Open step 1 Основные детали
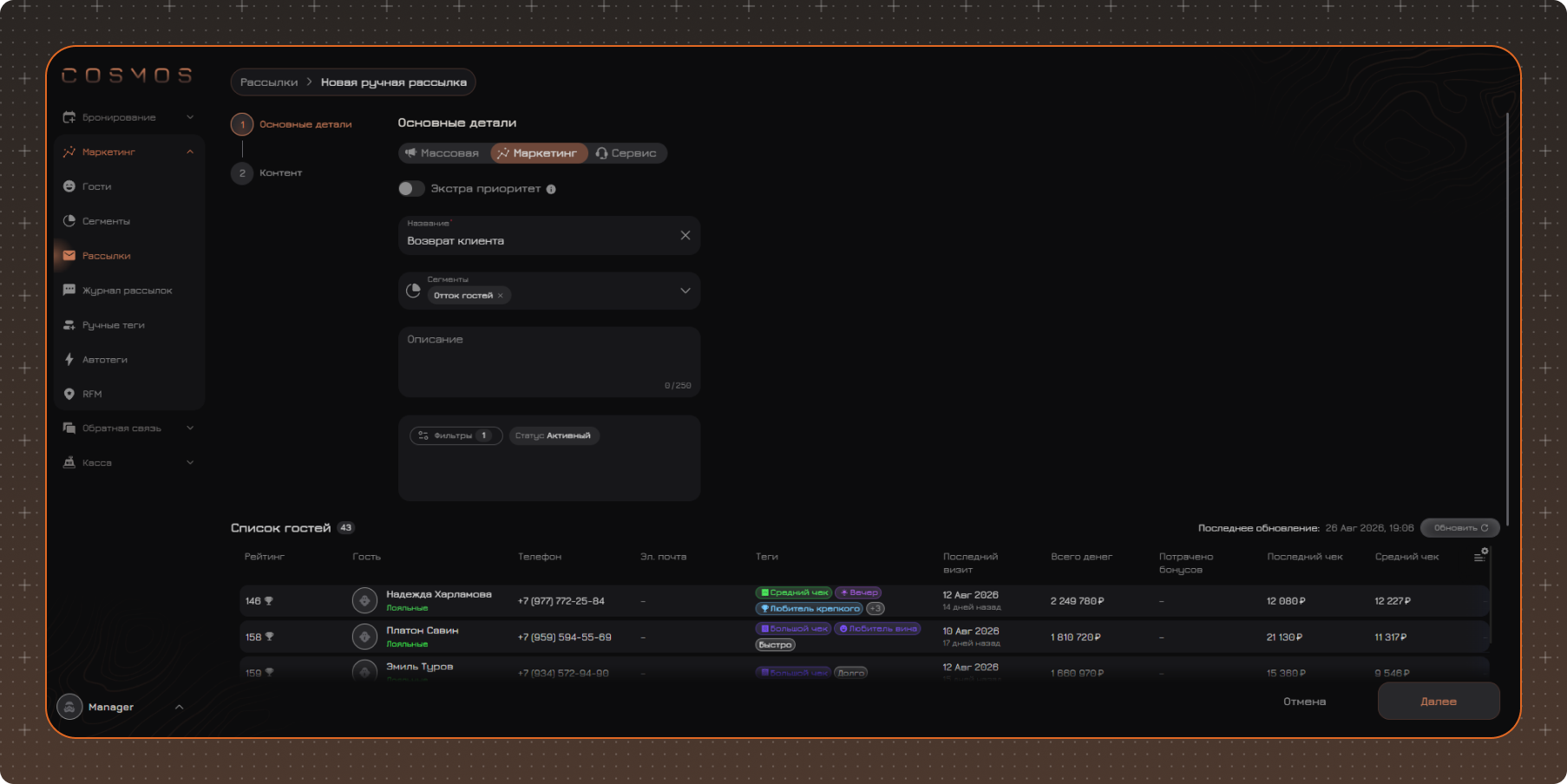Screen dimensions: 1567x784 click(x=292, y=124)
